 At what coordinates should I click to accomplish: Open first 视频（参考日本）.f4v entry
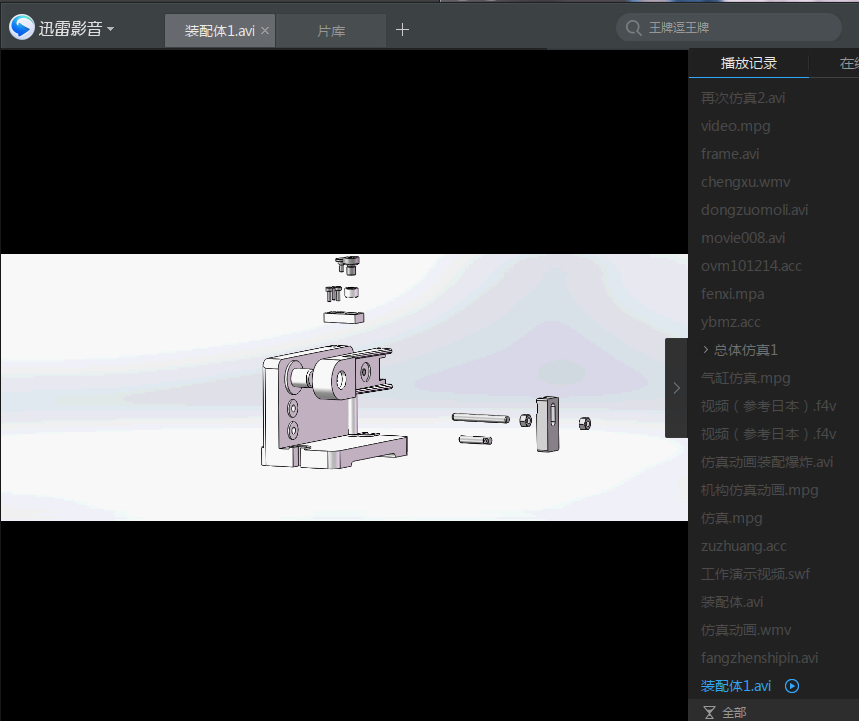point(768,406)
